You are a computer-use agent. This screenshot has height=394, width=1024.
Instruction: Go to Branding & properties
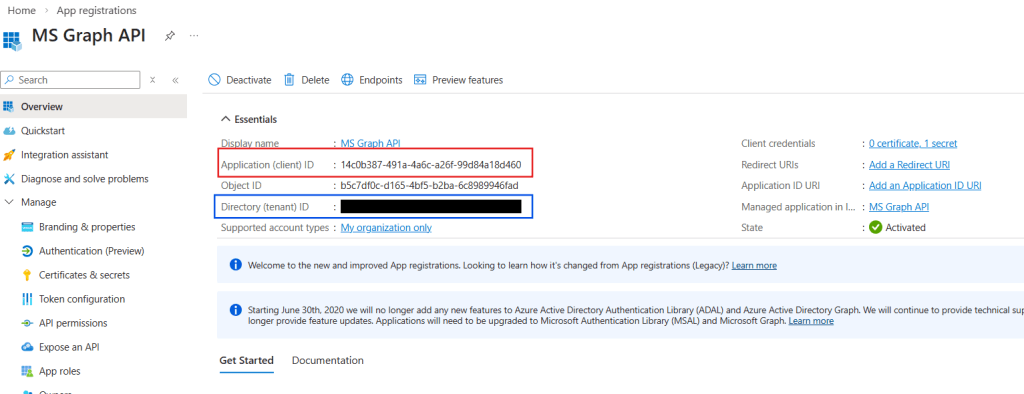click(87, 227)
